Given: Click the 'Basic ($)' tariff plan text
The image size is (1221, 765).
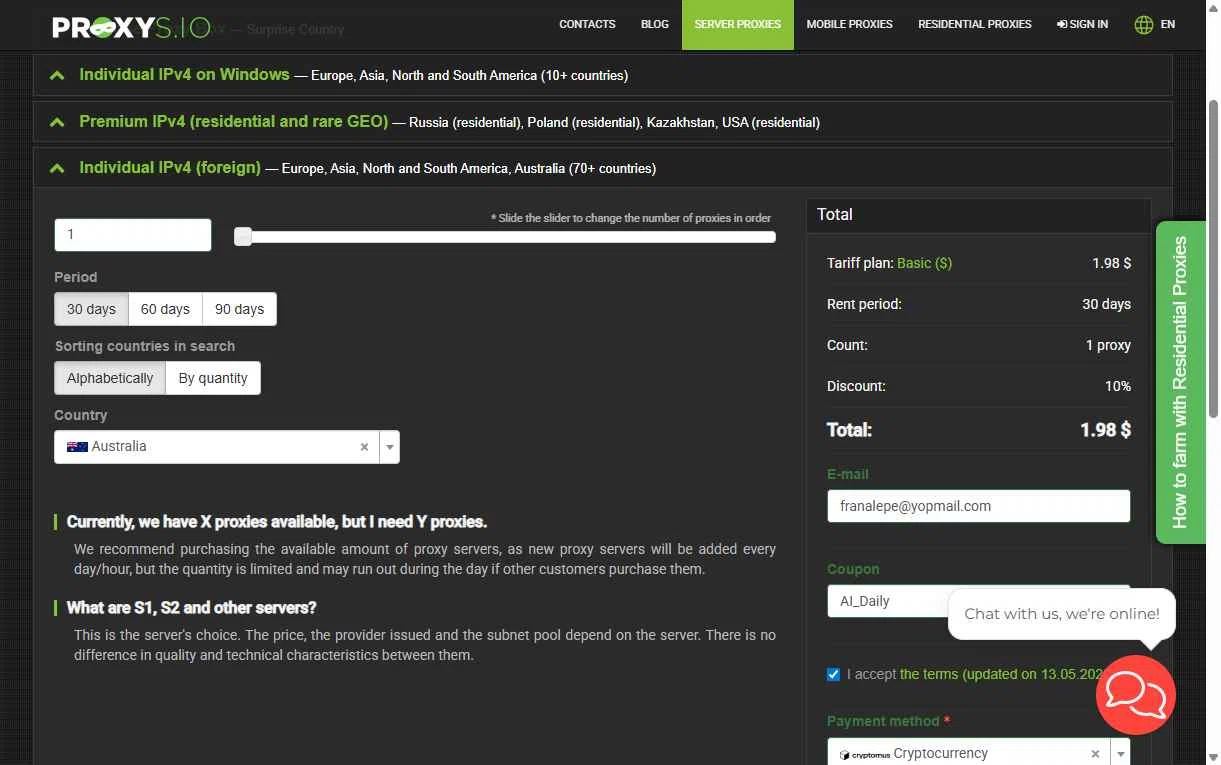Looking at the screenshot, I should pos(924,263).
